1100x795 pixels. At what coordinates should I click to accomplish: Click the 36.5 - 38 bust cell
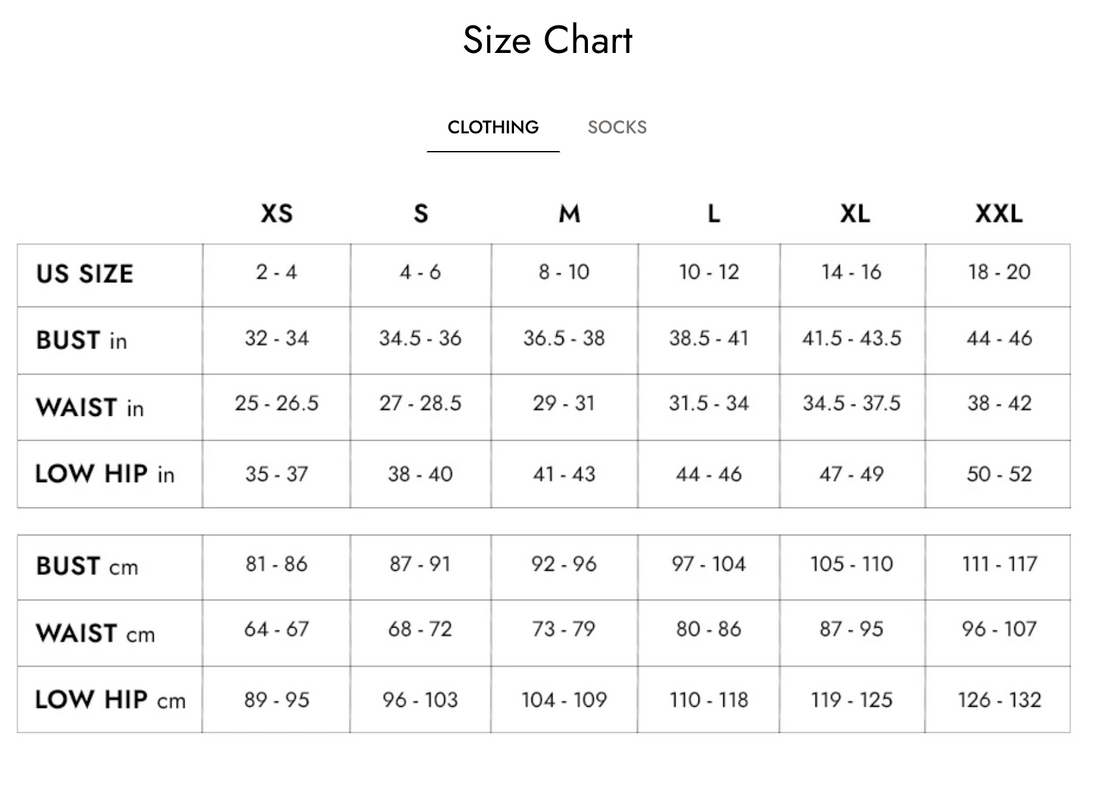pyautogui.click(x=564, y=338)
